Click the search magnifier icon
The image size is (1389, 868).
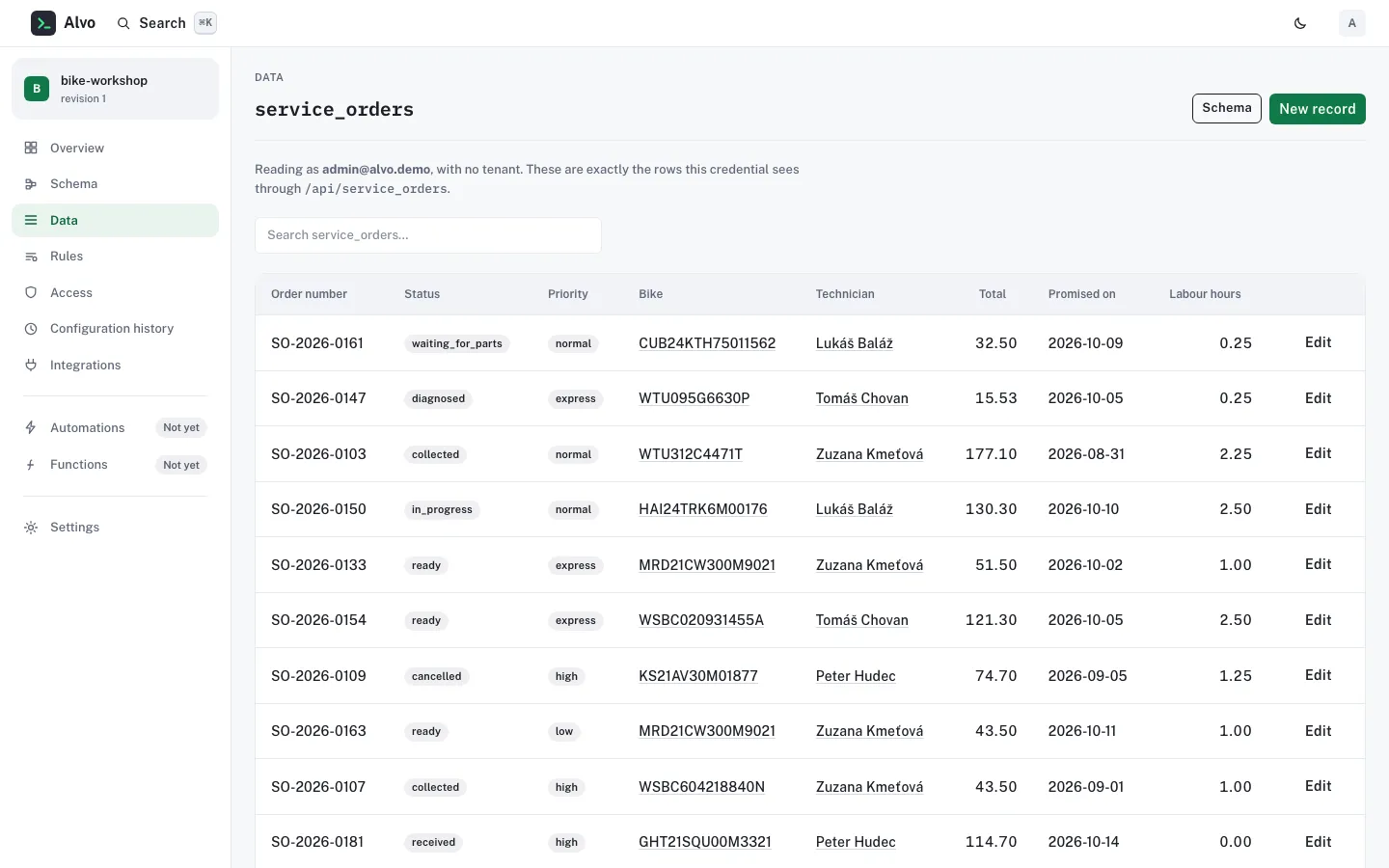coord(123,23)
